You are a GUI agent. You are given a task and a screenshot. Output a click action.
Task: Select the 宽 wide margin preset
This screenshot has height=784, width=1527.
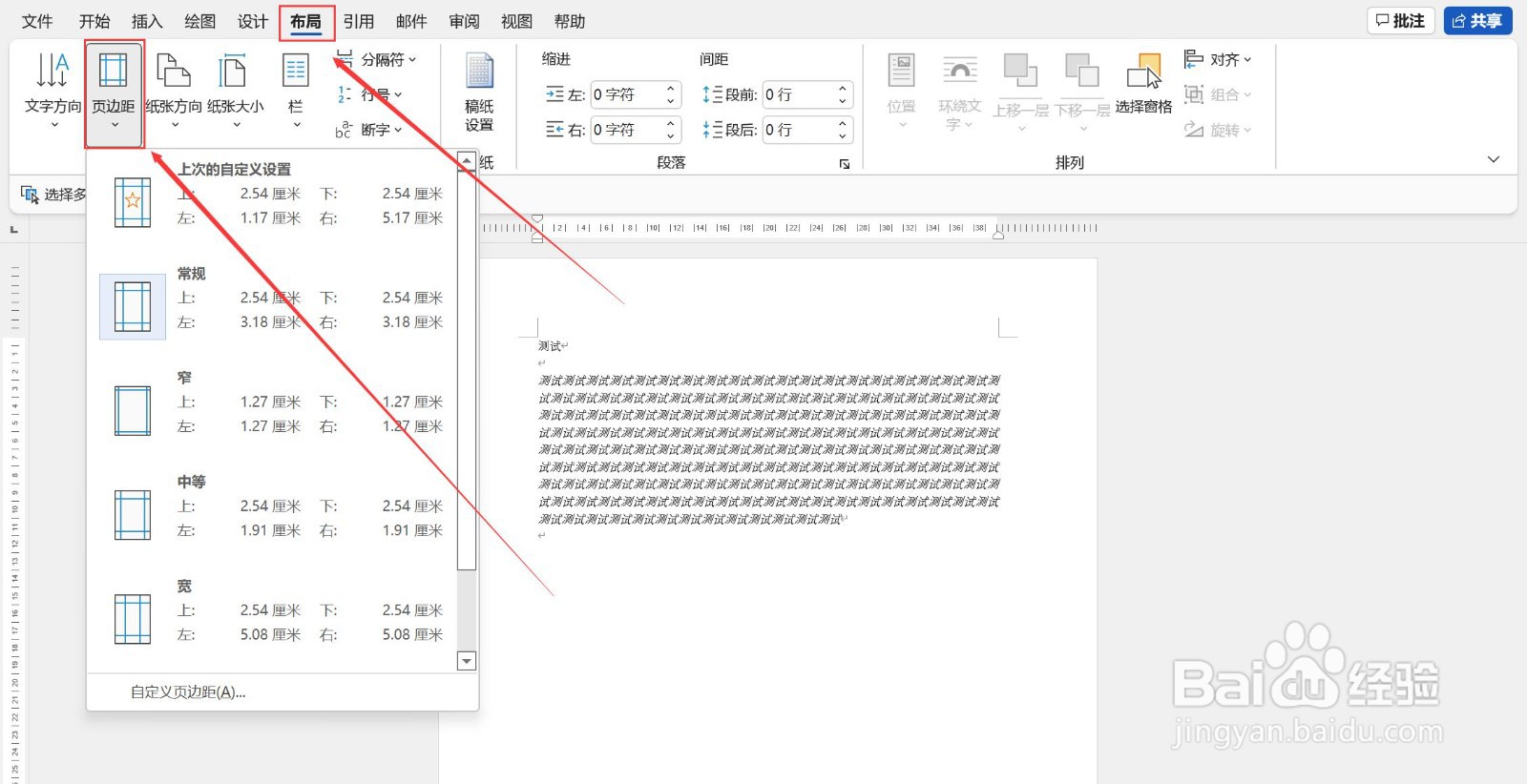pyautogui.click(x=274, y=617)
